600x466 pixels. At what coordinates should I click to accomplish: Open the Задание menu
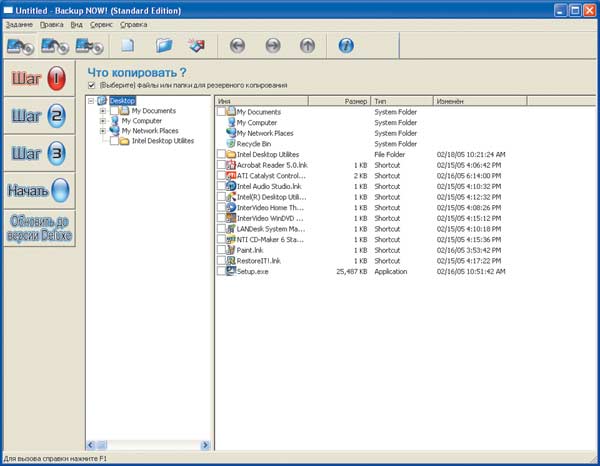pyautogui.click(x=19, y=25)
